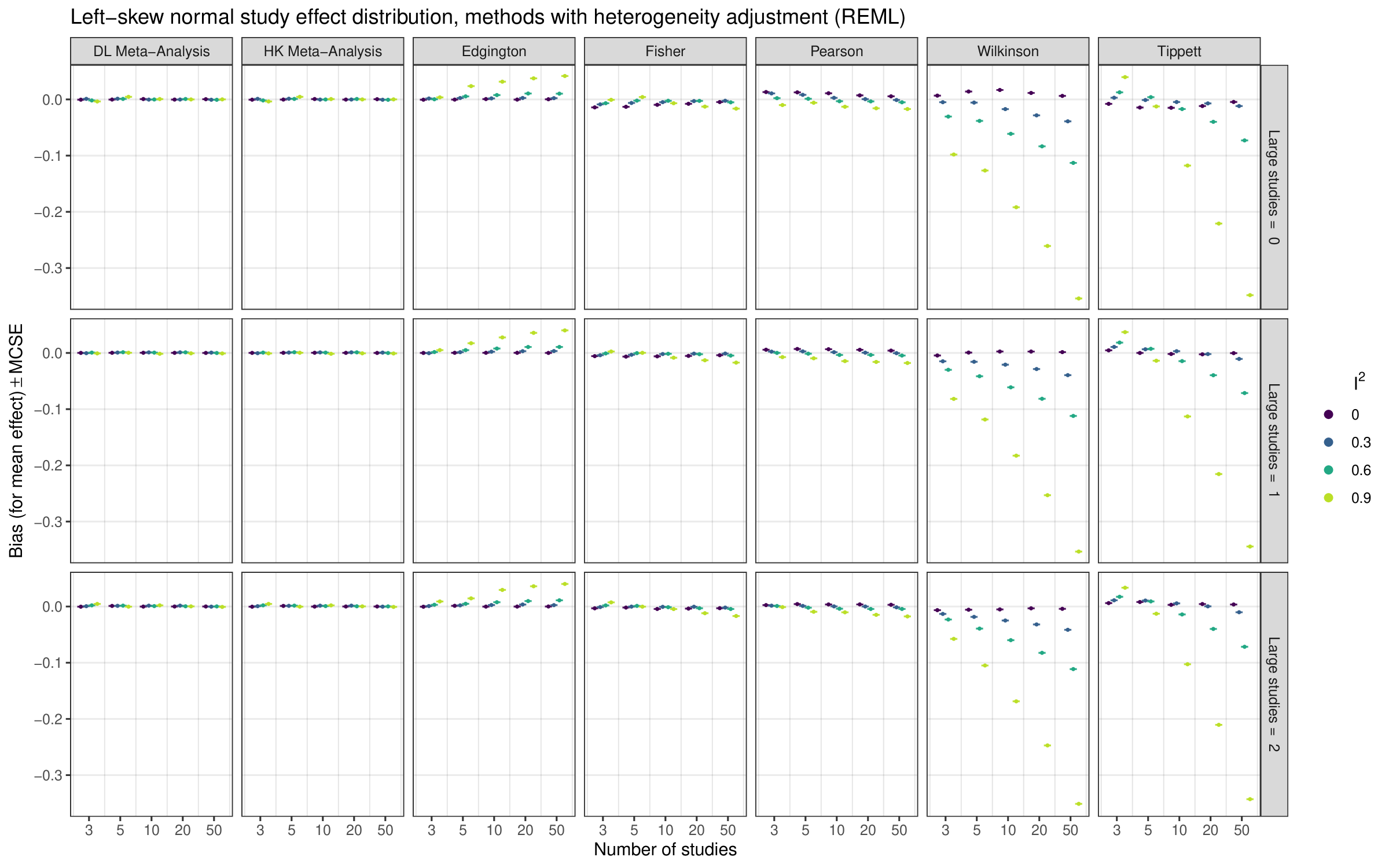Click the 'Number of studies' x-axis title
Screen dimensions: 1389x868
[x=665, y=849]
